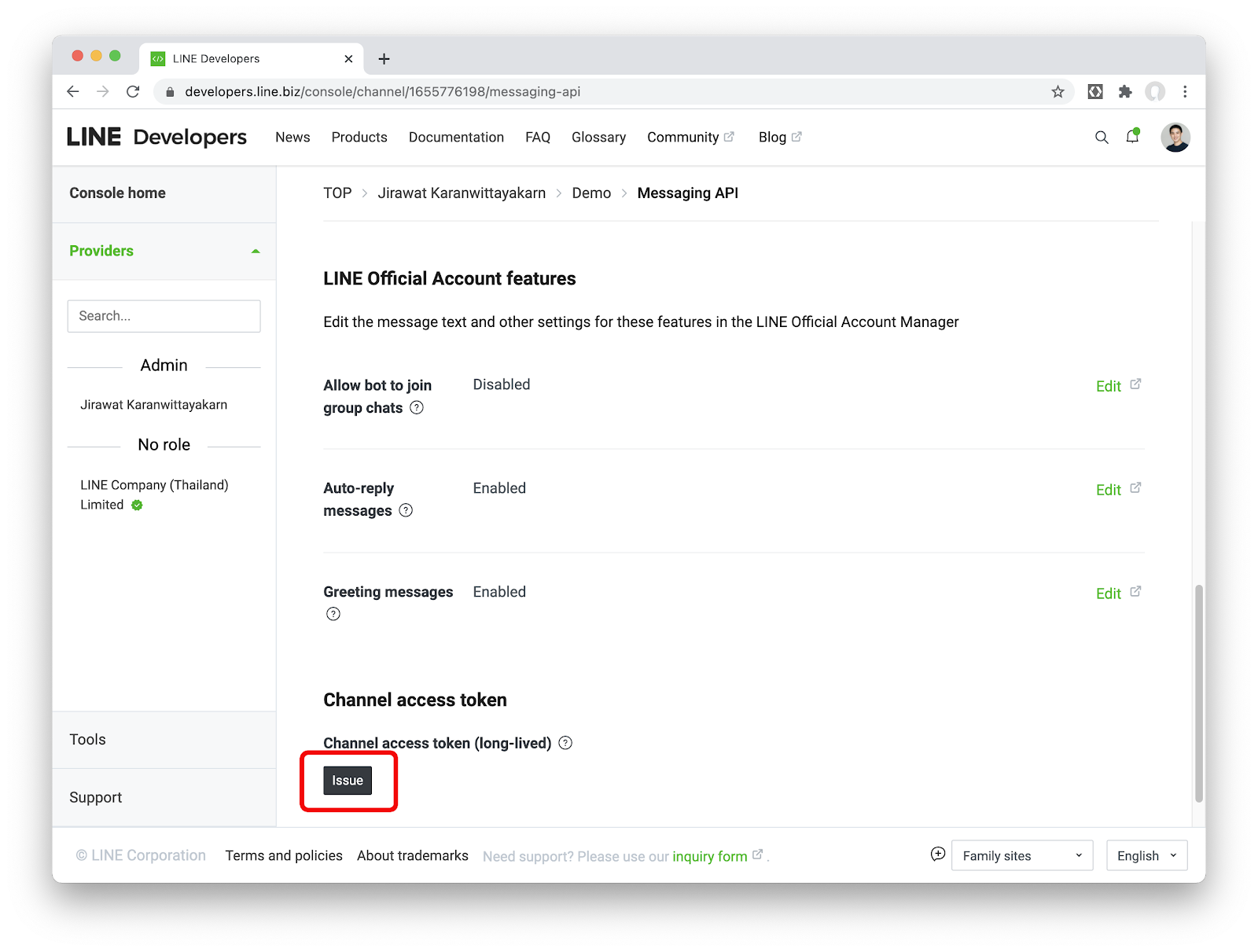Click the page vertical scrollbar
Viewport: 1258px width, 952px height.
(1199, 693)
